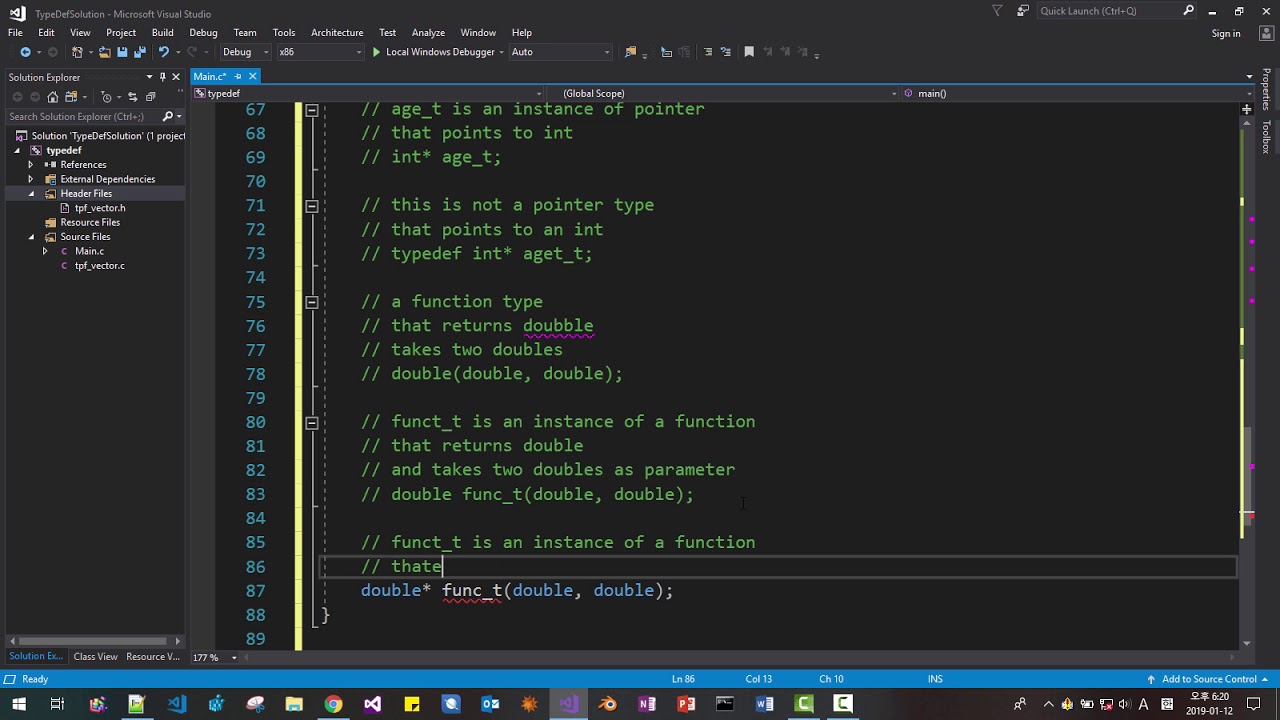Image resolution: width=1280 pixels, height=720 pixels.
Task: Expand the Main.c tree node
Action: click(x=44, y=251)
